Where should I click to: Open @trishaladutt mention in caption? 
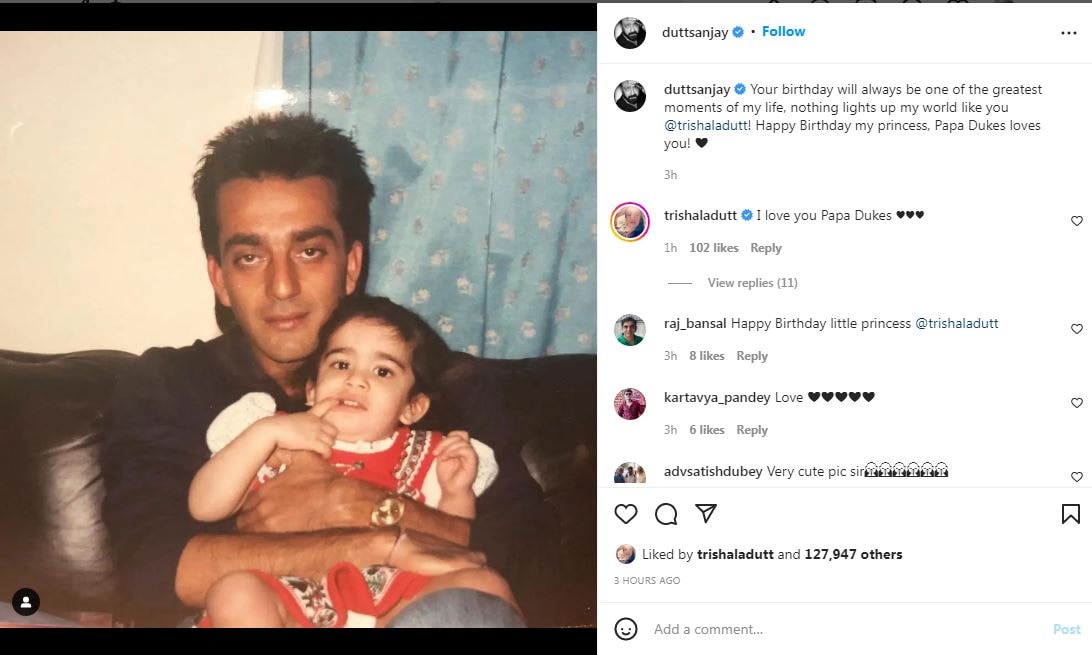point(707,125)
